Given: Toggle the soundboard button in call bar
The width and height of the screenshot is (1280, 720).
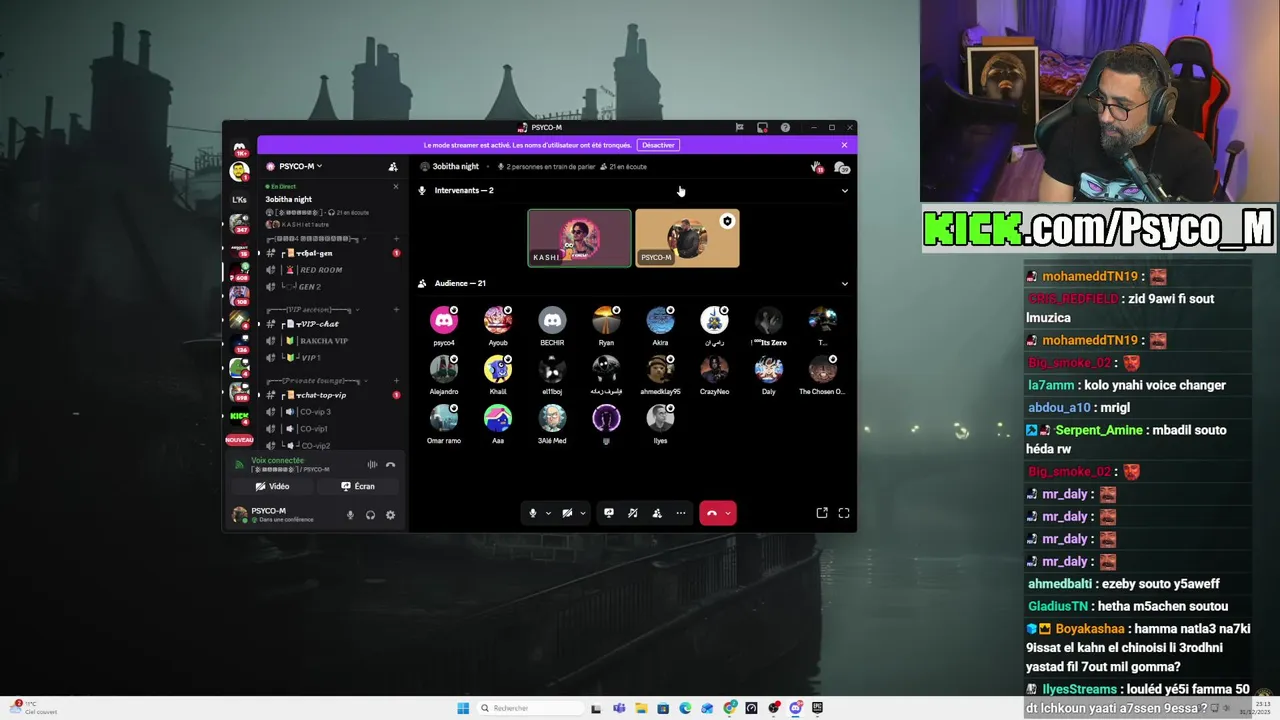Looking at the screenshot, I should tap(633, 513).
